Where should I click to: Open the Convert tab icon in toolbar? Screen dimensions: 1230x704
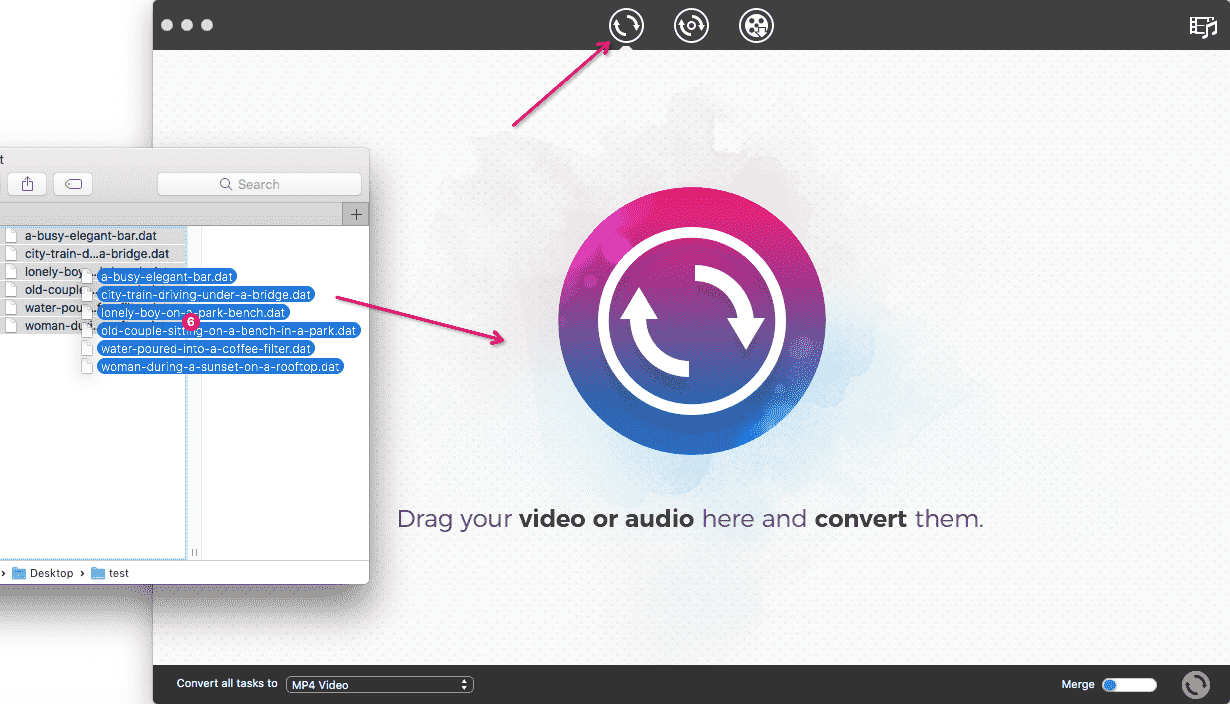626,25
